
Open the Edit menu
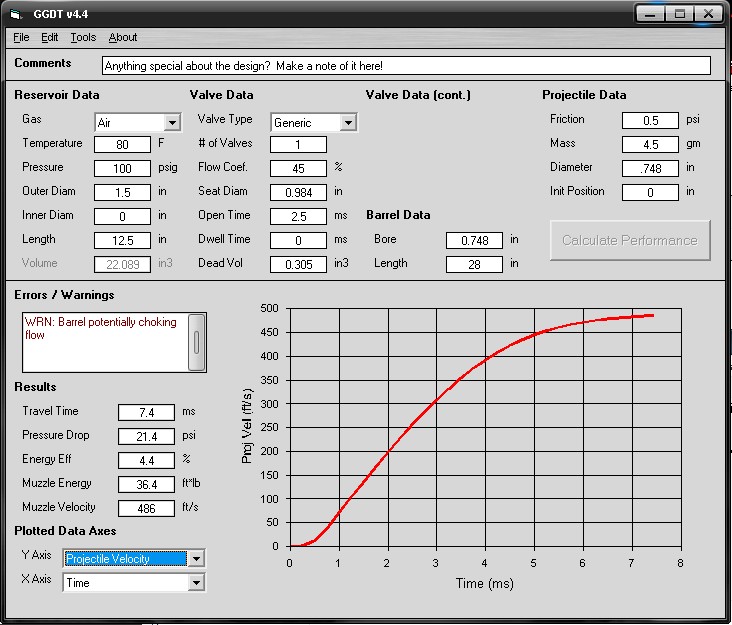[50, 38]
